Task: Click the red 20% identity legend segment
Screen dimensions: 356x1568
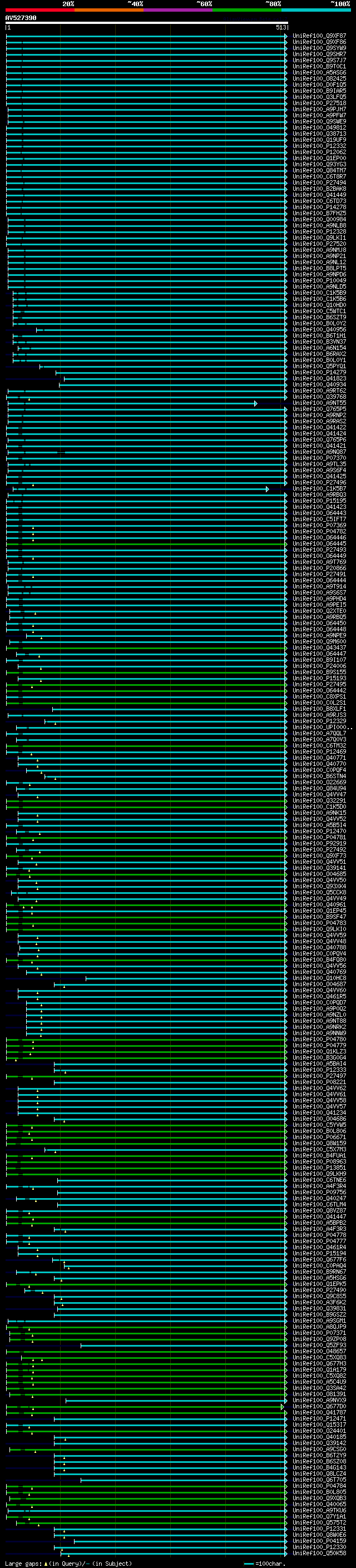Action: pyautogui.click(x=40, y=11)
